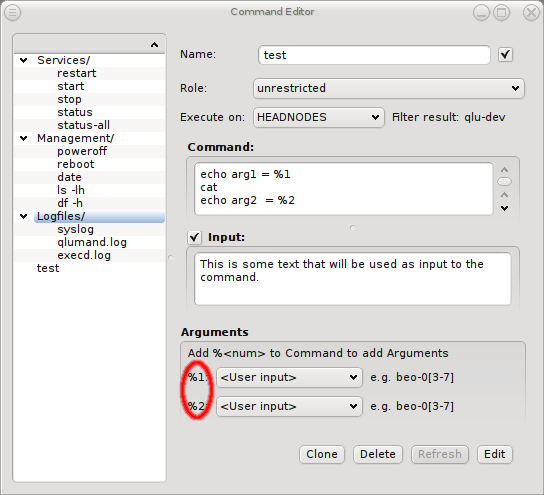Click the Clone button

pos(322,454)
